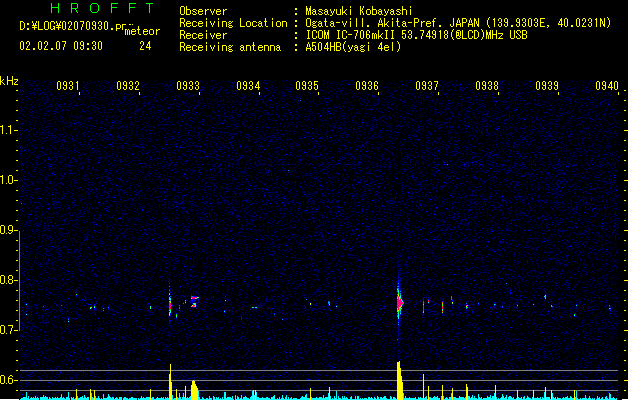Click the red-blue echo blob at 0933
The height and width of the screenshot is (400, 629).
194,301
